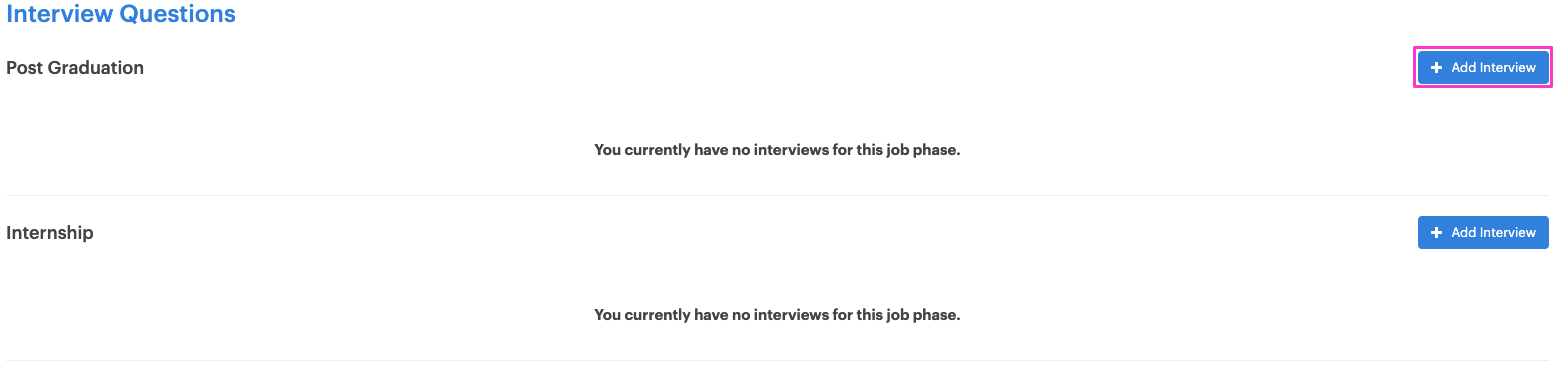
Task: Click the word 'Graduation' in the first section title
Action: [95, 68]
